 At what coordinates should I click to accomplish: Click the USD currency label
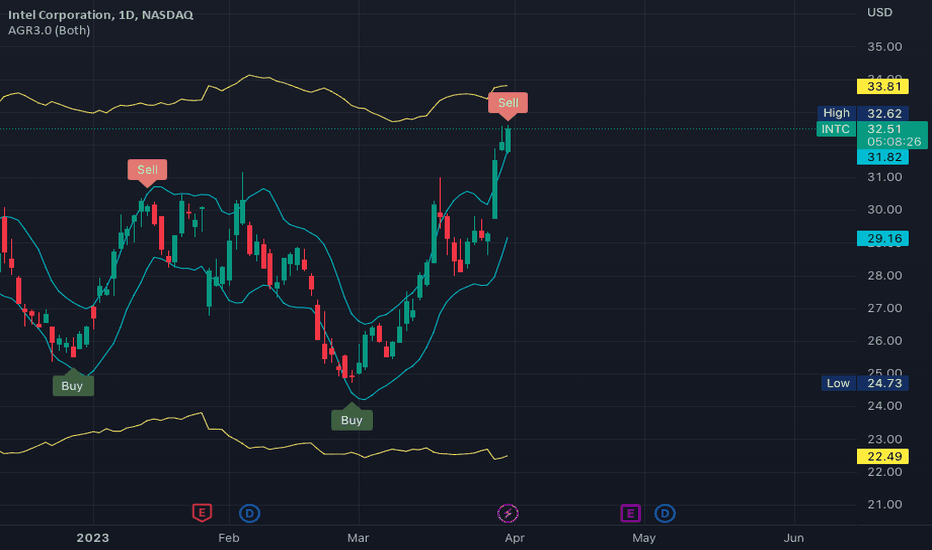click(880, 12)
